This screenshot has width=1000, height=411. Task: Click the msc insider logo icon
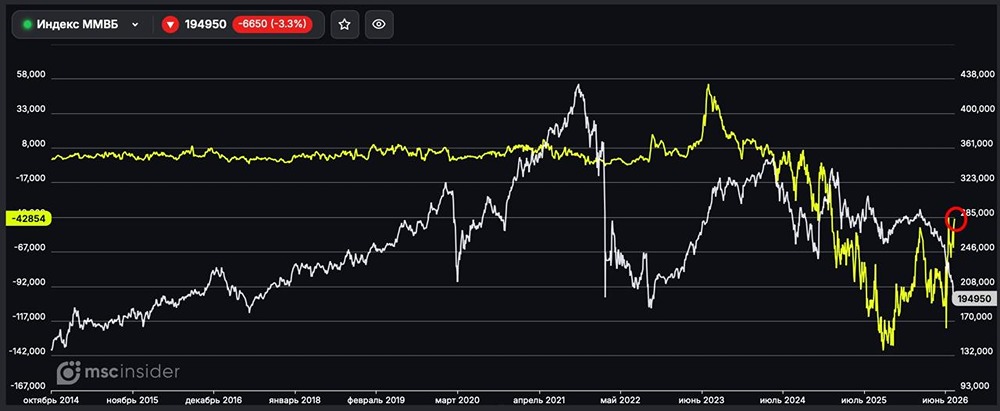tap(69, 372)
